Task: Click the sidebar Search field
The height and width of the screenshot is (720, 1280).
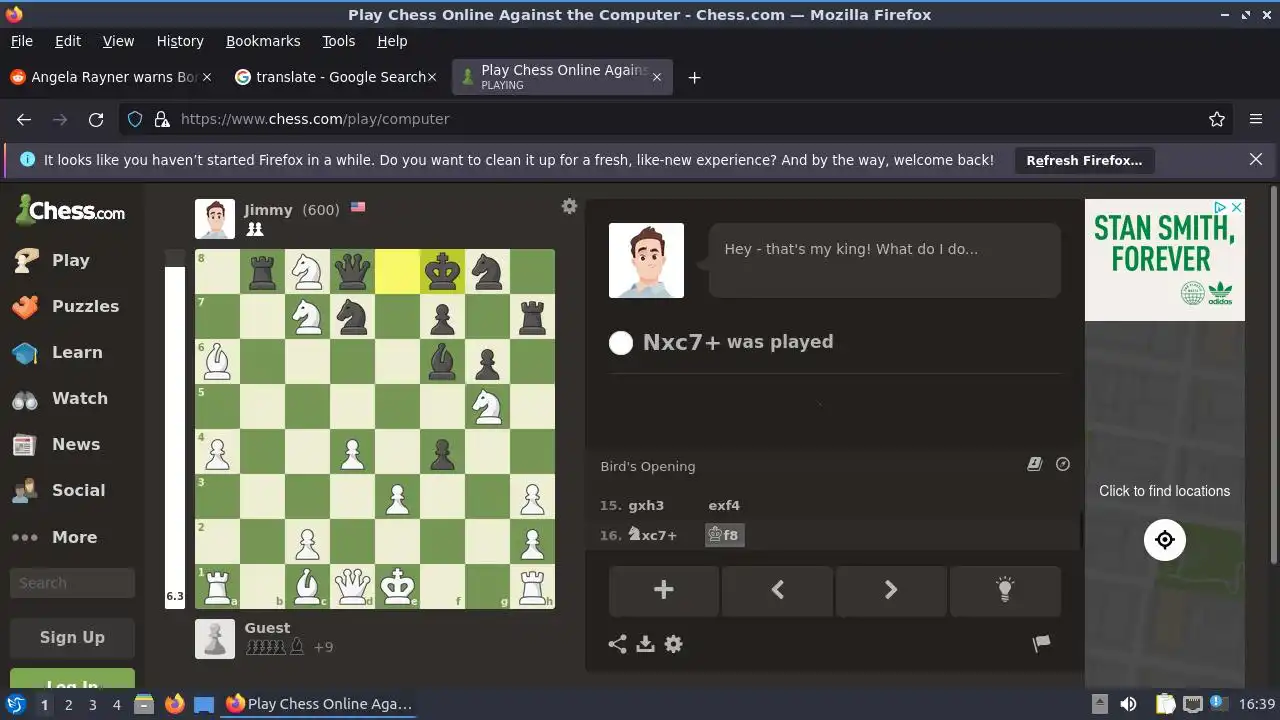Action: (72, 583)
